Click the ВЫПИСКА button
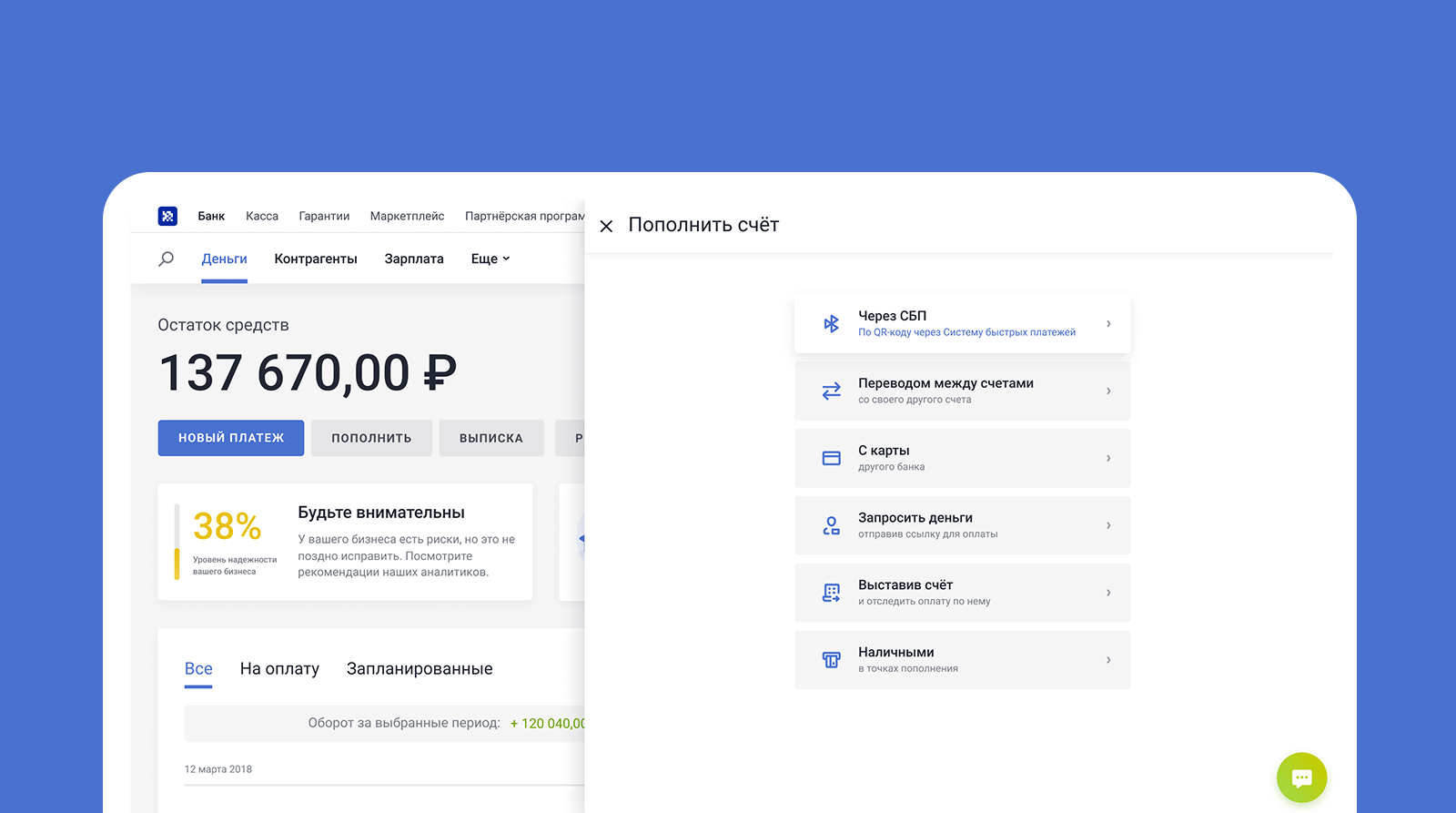Viewport: 1456px width, 813px height. [x=491, y=438]
